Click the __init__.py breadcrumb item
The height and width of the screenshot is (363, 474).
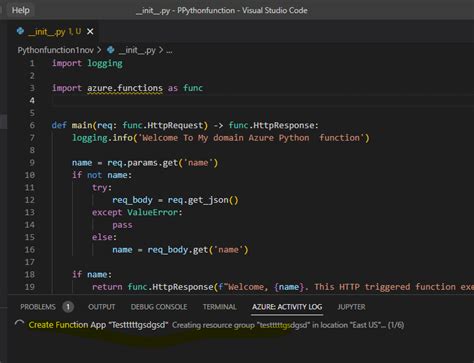(137, 50)
